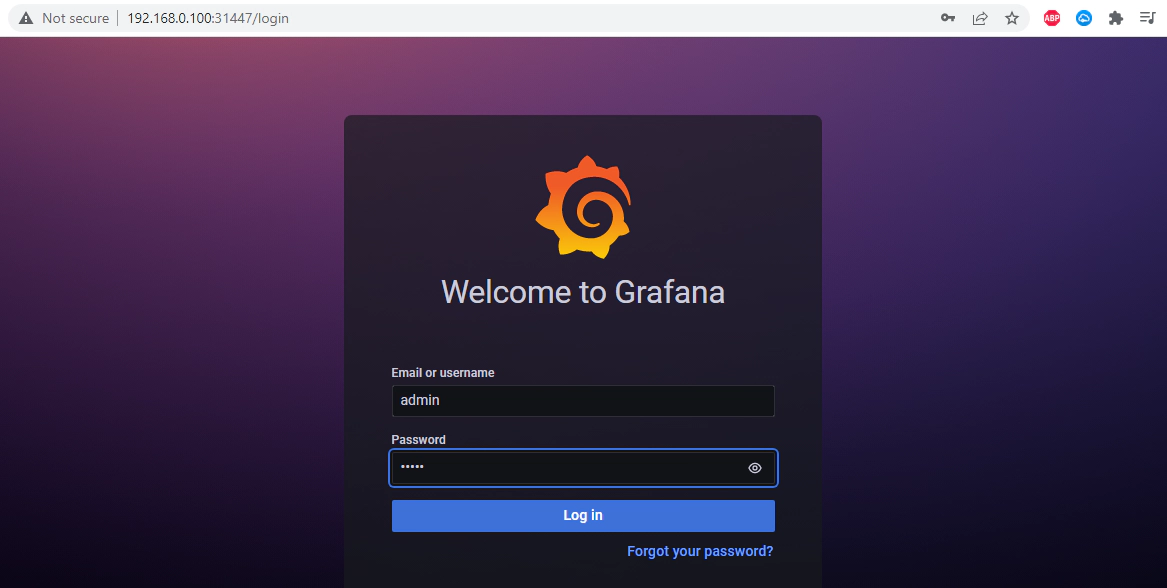This screenshot has width=1167, height=588.
Task: Open the media control playlist icon
Action: point(1147,19)
